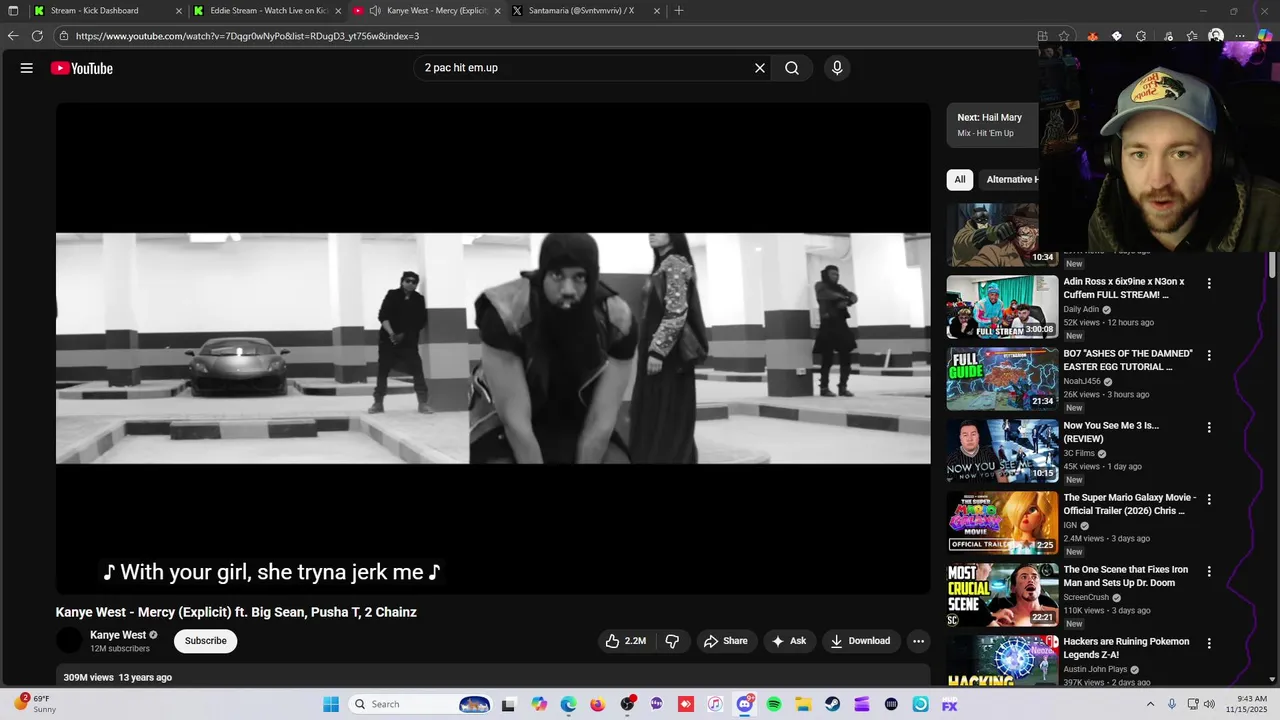The height and width of the screenshot is (720, 1280).
Task: Open a new browser tab
Action: pos(679,10)
